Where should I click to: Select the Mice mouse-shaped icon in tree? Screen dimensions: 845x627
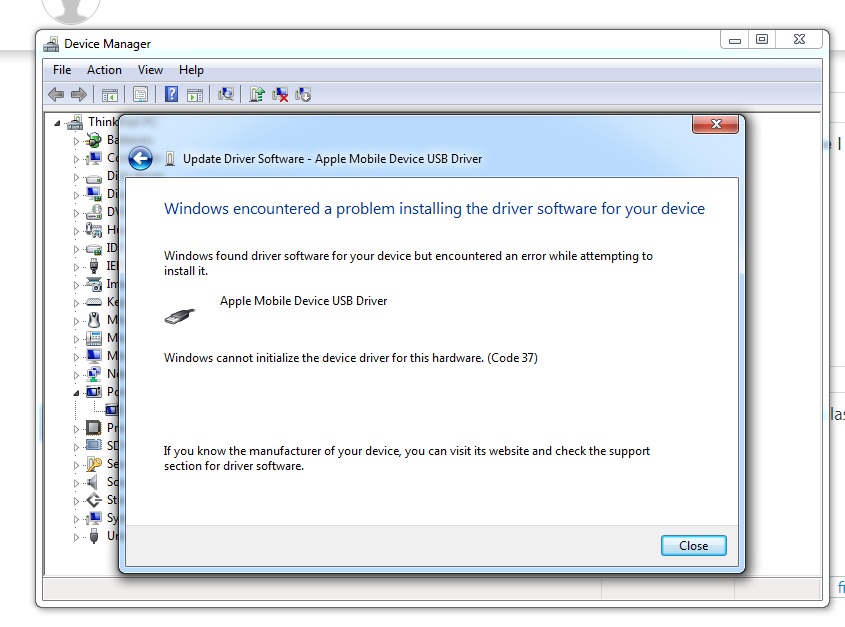[x=94, y=320]
